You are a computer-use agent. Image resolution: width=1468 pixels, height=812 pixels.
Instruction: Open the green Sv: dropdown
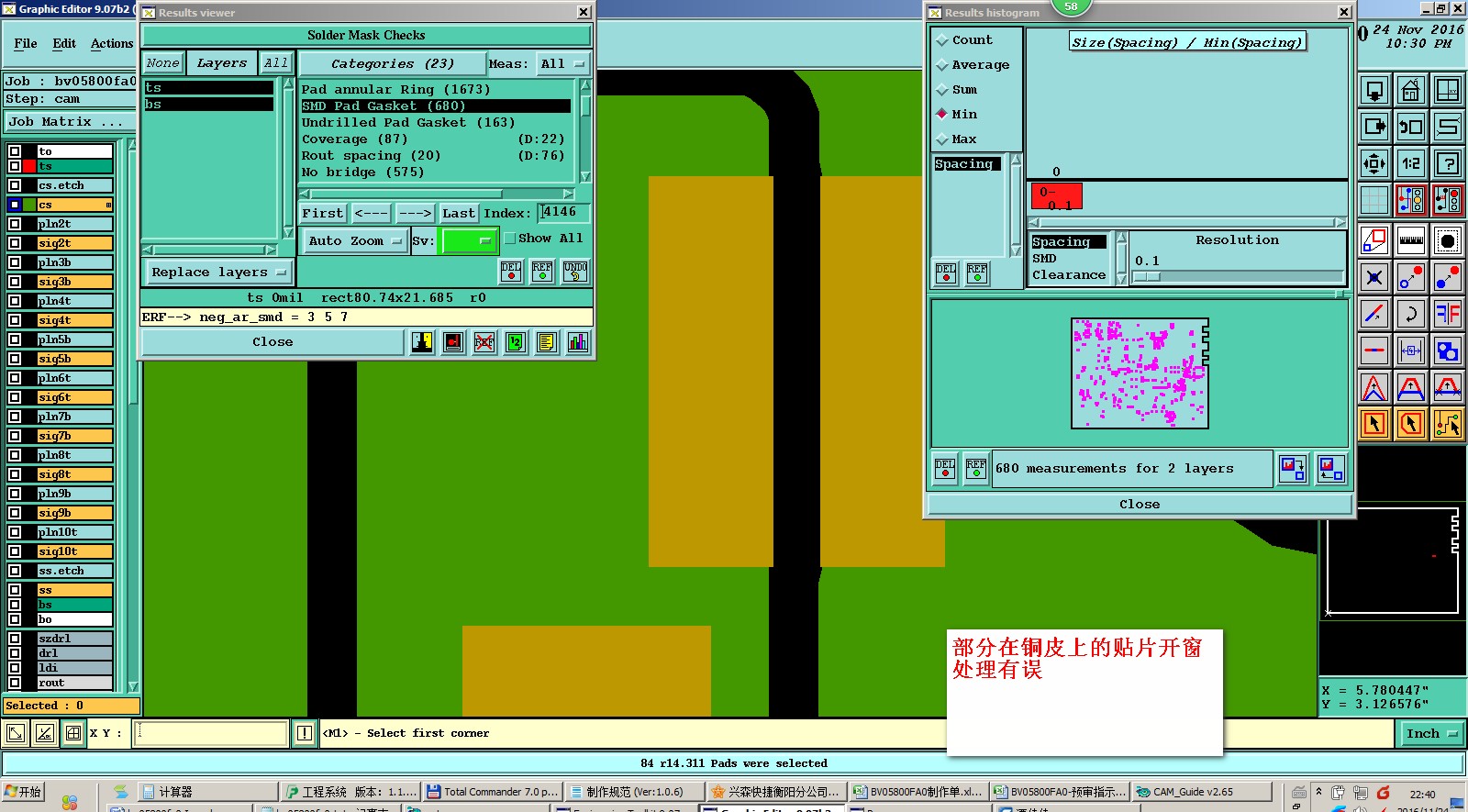[469, 240]
